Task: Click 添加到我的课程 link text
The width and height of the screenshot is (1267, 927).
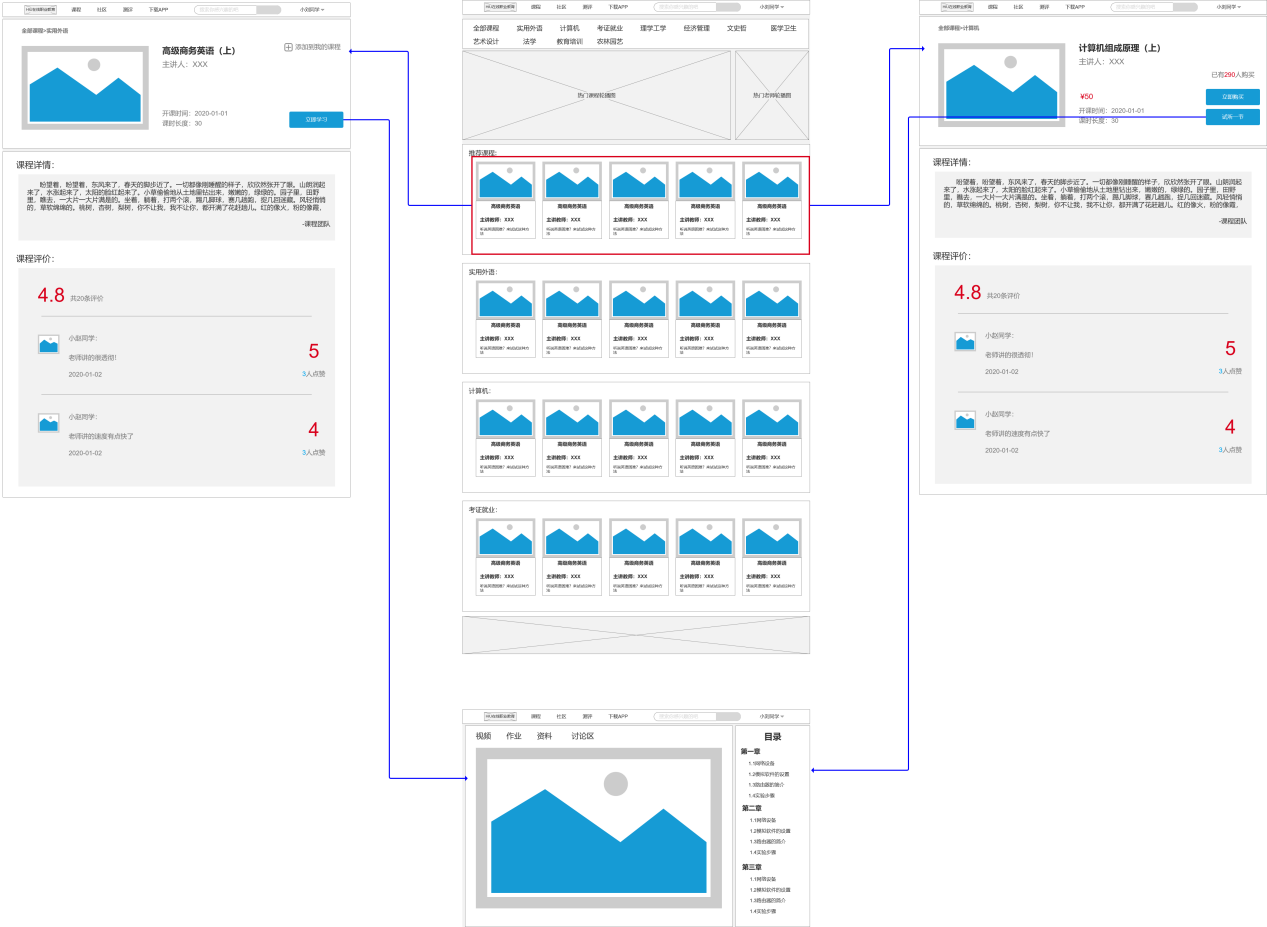Action: point(318,47)
